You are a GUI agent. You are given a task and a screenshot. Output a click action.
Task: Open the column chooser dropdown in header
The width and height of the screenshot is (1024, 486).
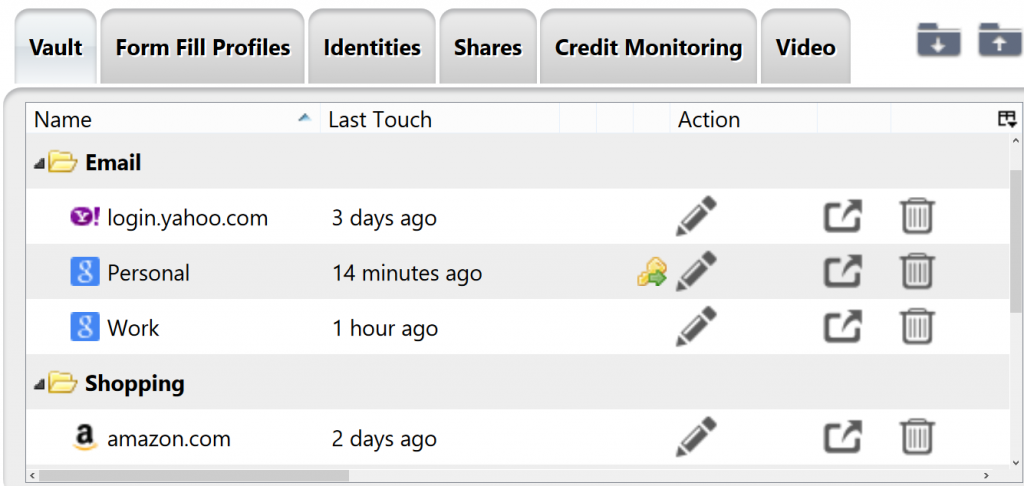point(1006,119)
